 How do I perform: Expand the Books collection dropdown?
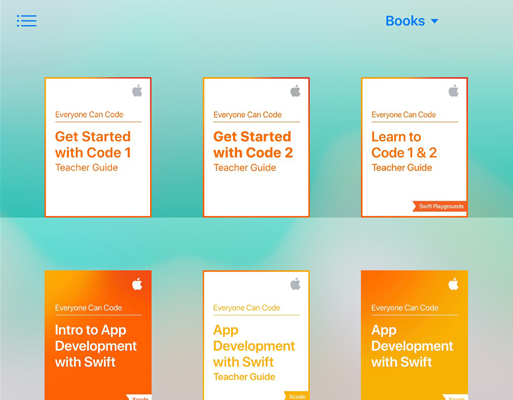(x=412, y=21)
